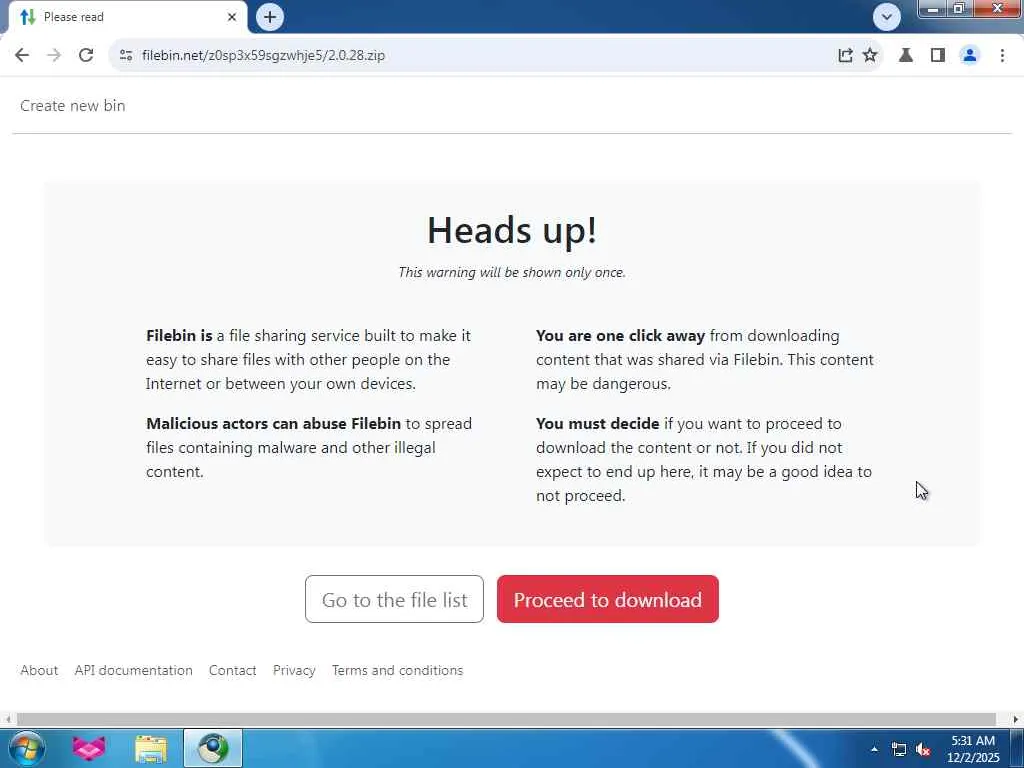The image size is (1024, 768).
Task: Click the browser forward arrow
Action: coord(54,55)
